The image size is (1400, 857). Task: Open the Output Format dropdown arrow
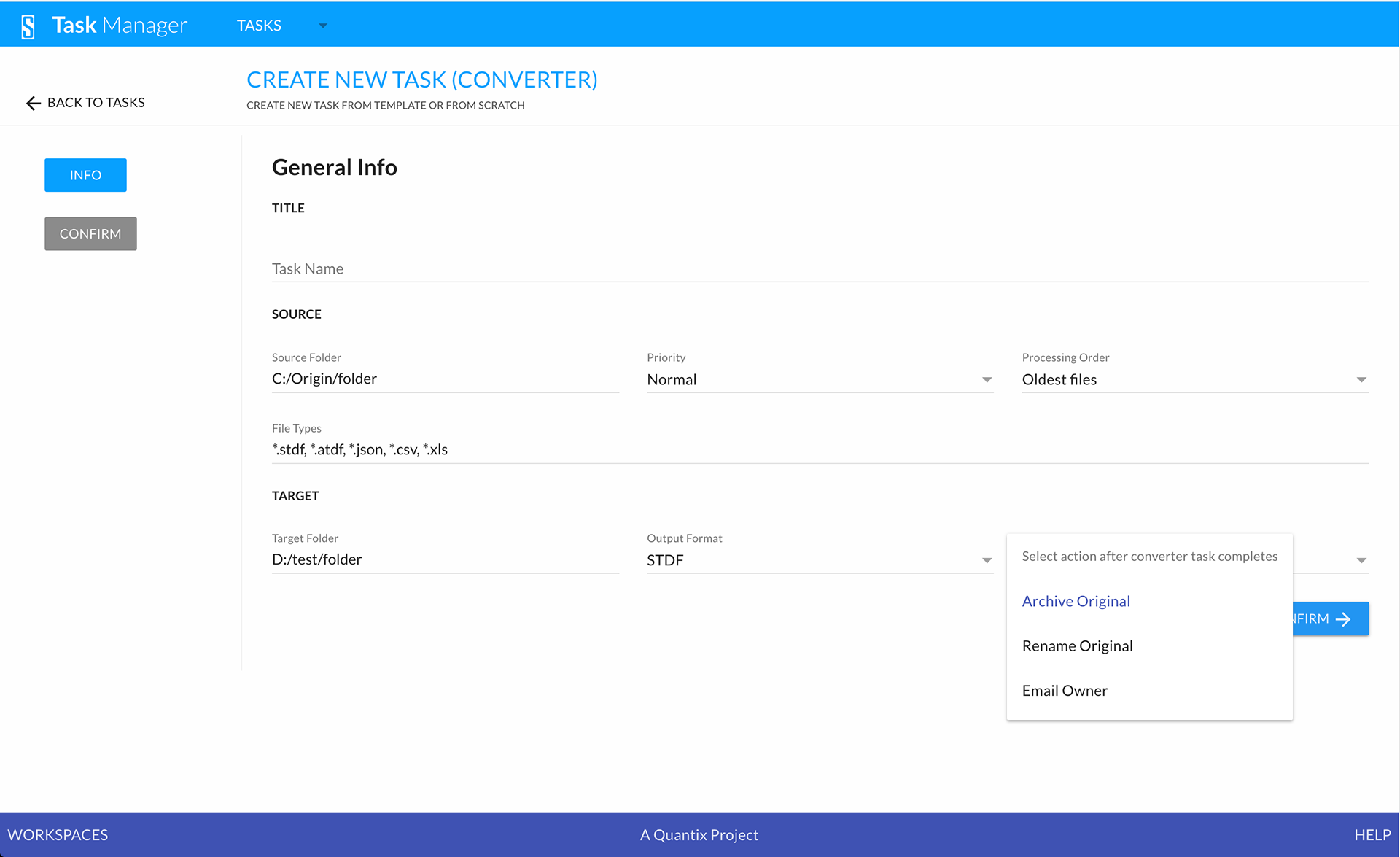[x=987, y=561]
